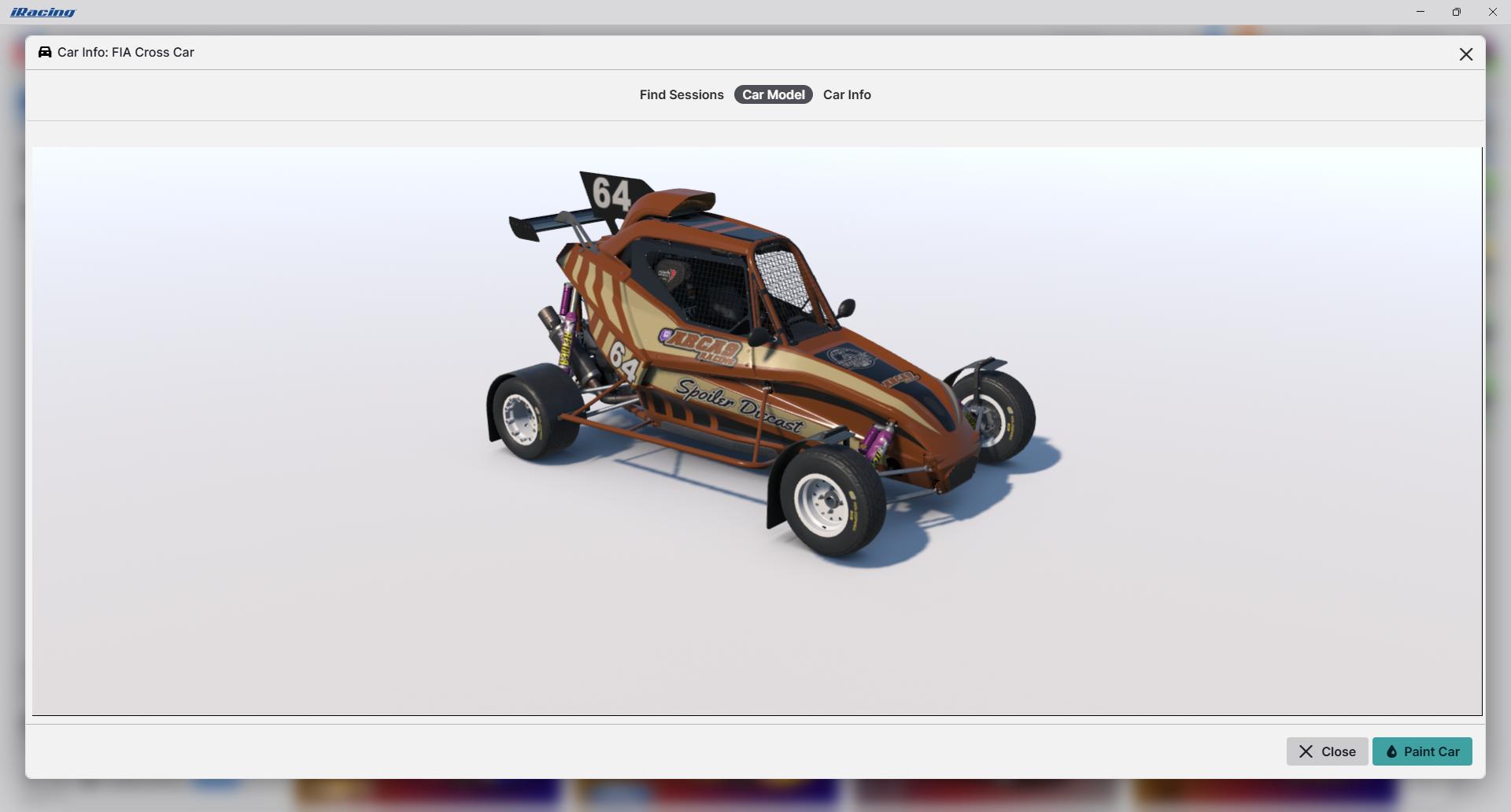The height and width of the screenshot is (812, 1511).
Task: Open the Car Info tab
Action: 847,94
